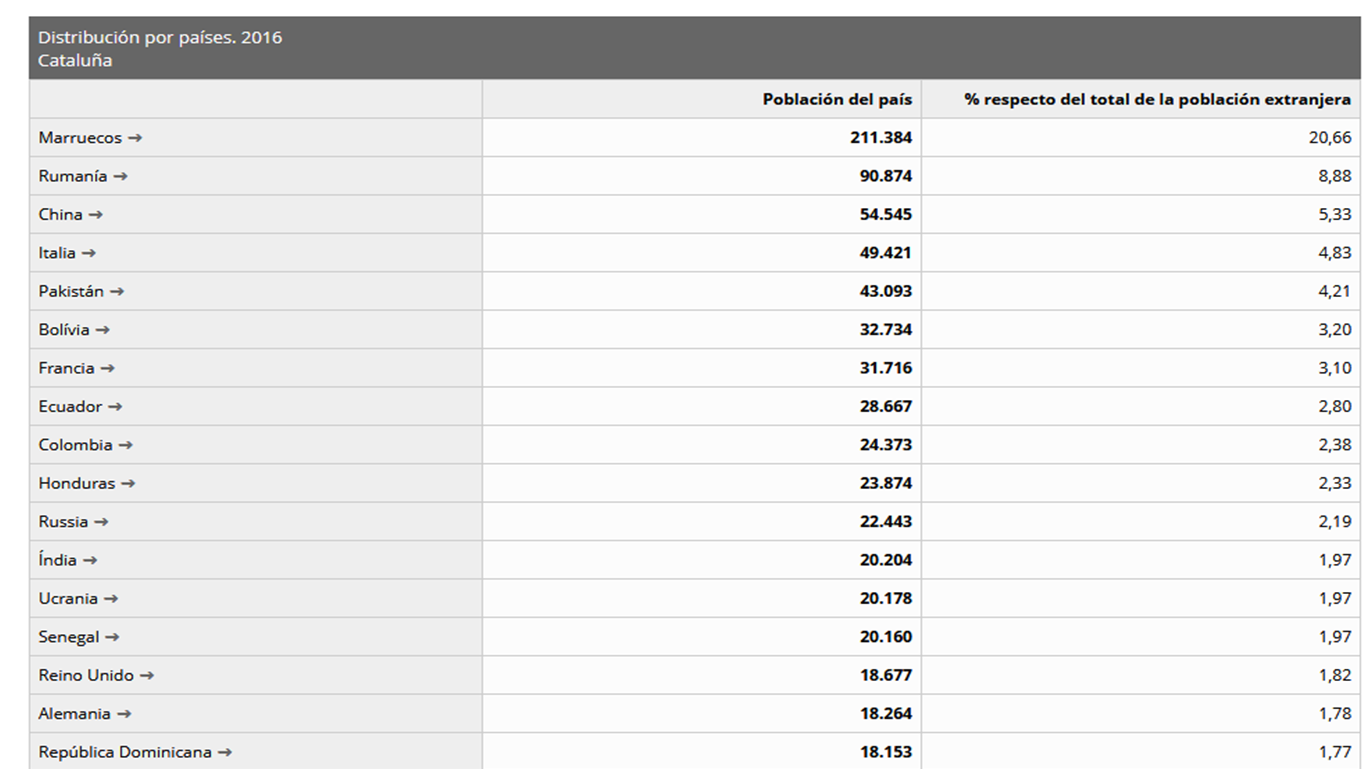Select percentage value 1,82
Screen dimensions: 1371x770
pyautogui.click(x=1334, y=676)
